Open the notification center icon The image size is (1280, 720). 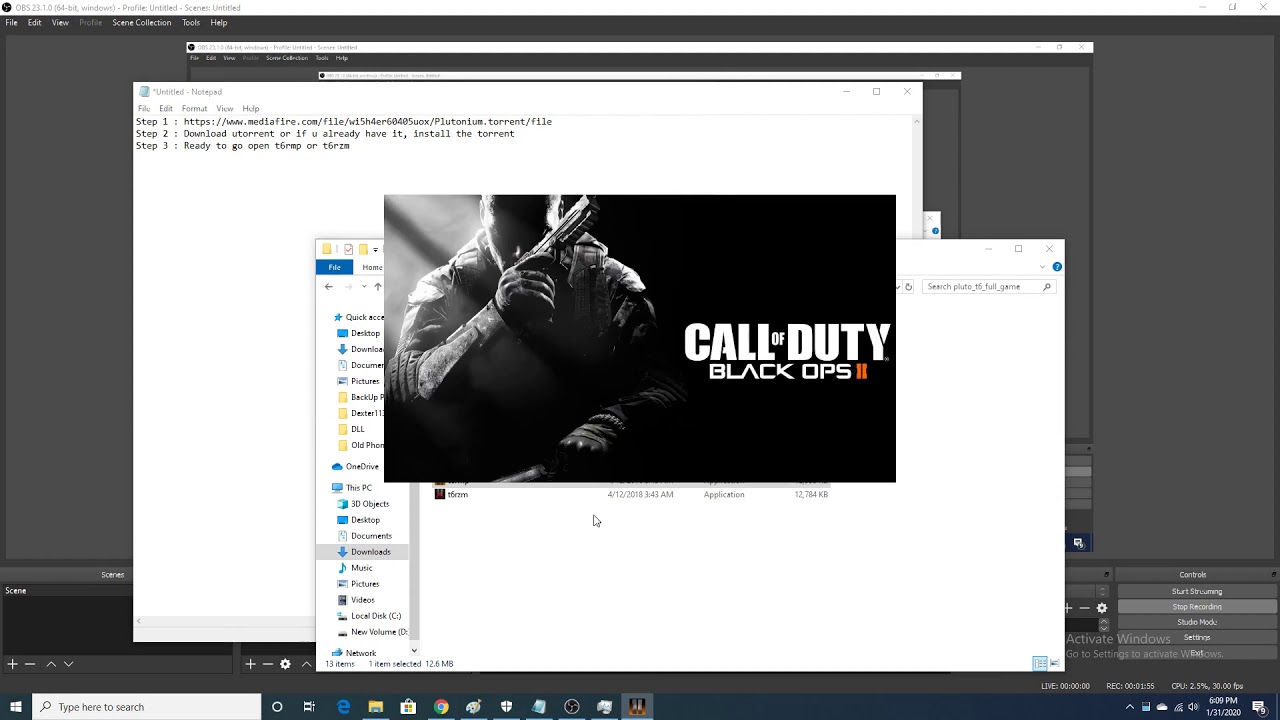coord(1259,707)
